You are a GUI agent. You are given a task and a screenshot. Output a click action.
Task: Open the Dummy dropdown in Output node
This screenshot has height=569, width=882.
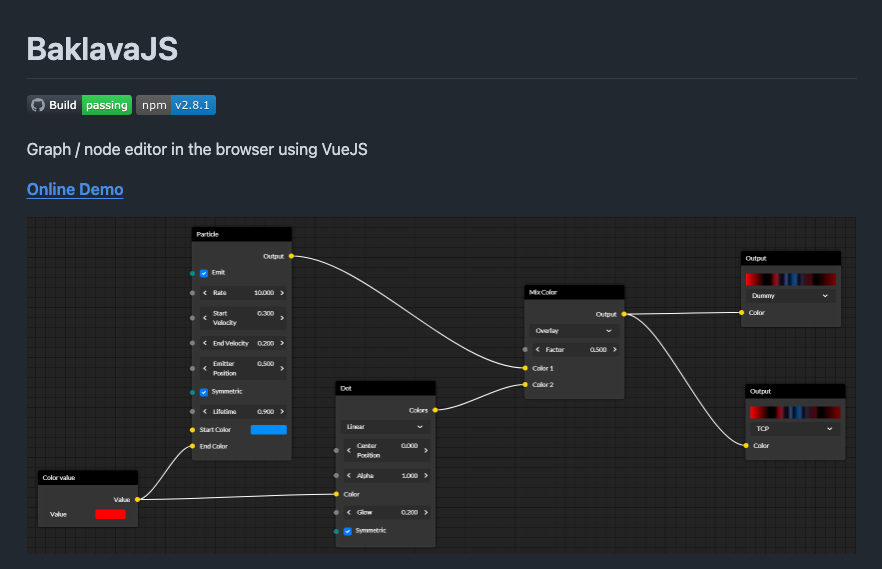[791, 296]
